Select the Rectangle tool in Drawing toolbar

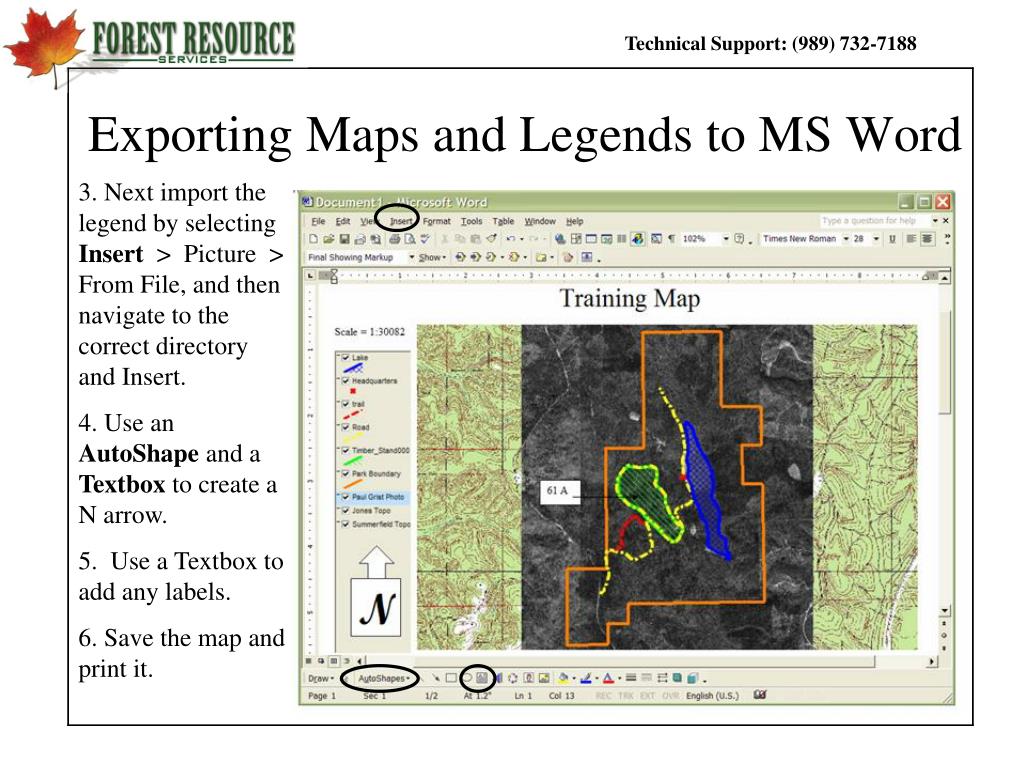(x=451, y=678)
